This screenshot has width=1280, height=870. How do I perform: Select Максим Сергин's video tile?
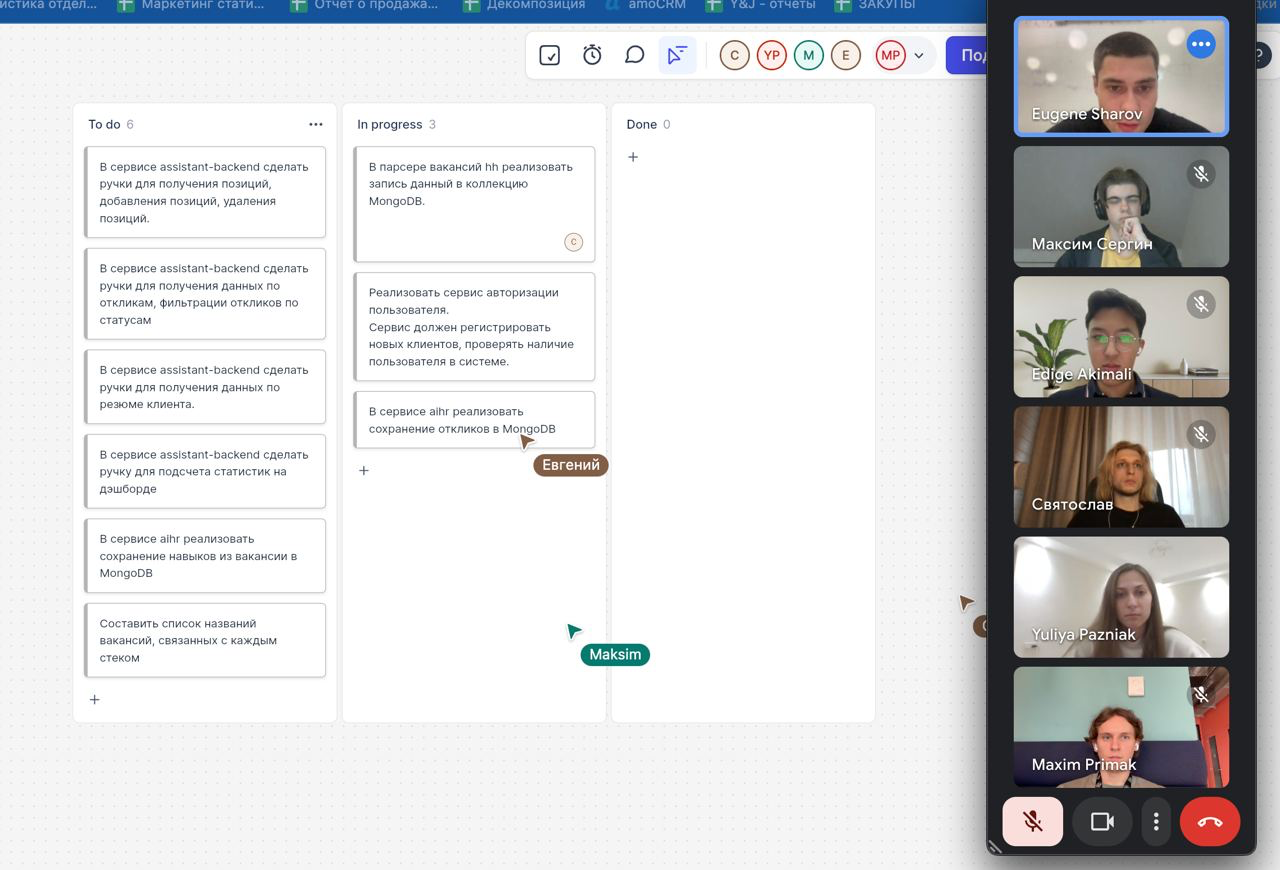coord(1121,207)
